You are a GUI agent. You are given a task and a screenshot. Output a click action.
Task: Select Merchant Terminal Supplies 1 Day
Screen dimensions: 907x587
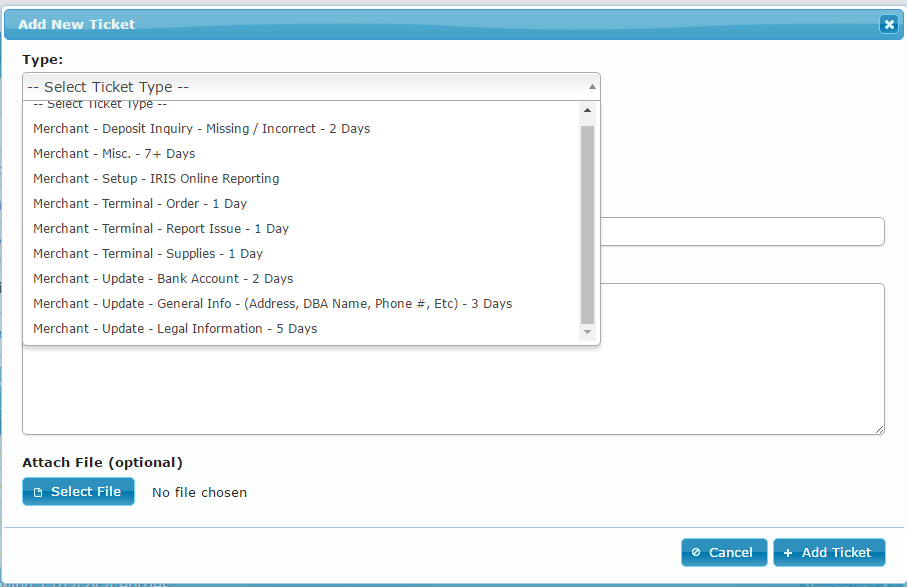point(148,254)
